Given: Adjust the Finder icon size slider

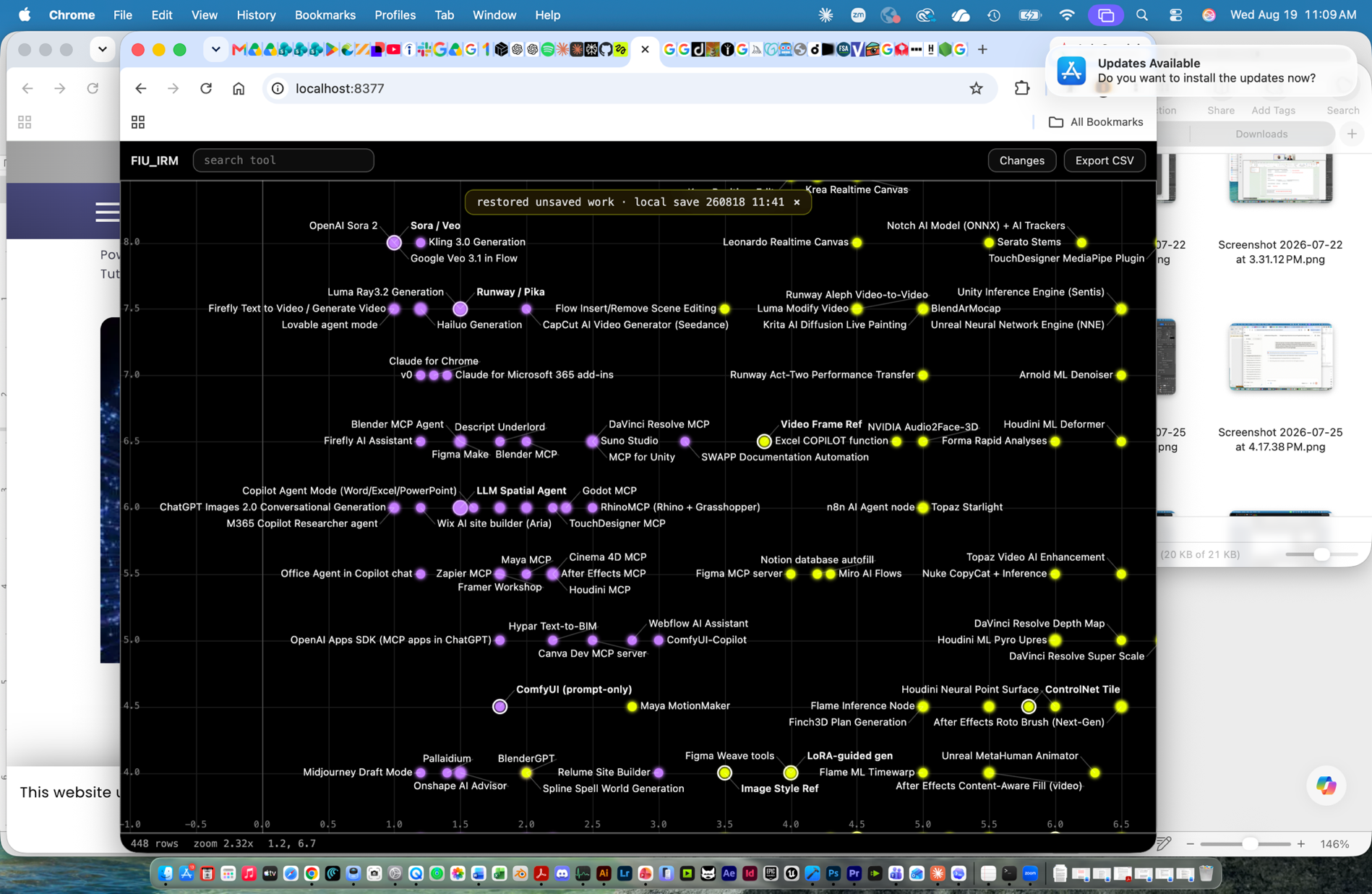Looking at the screenshot, I should pos(1321,554).
